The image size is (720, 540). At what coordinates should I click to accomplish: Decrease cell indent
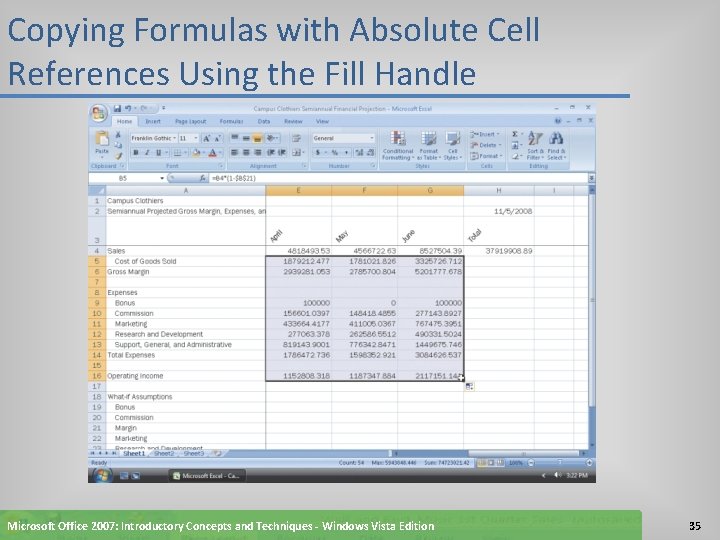(271, 152)
